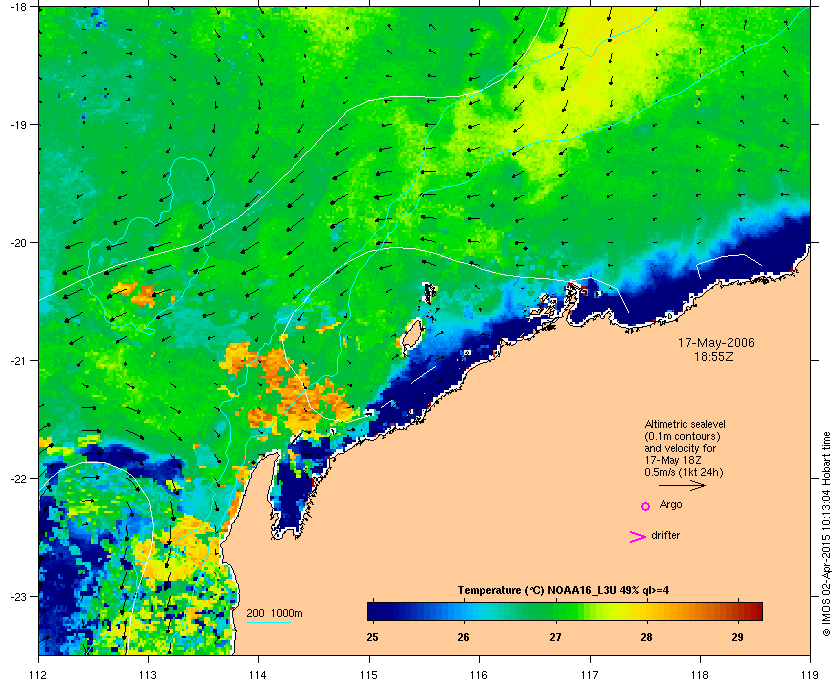This screenshot has width=840, height=680.
Task: Click the 29 label on temperature scale
Action: click(738, 637)
